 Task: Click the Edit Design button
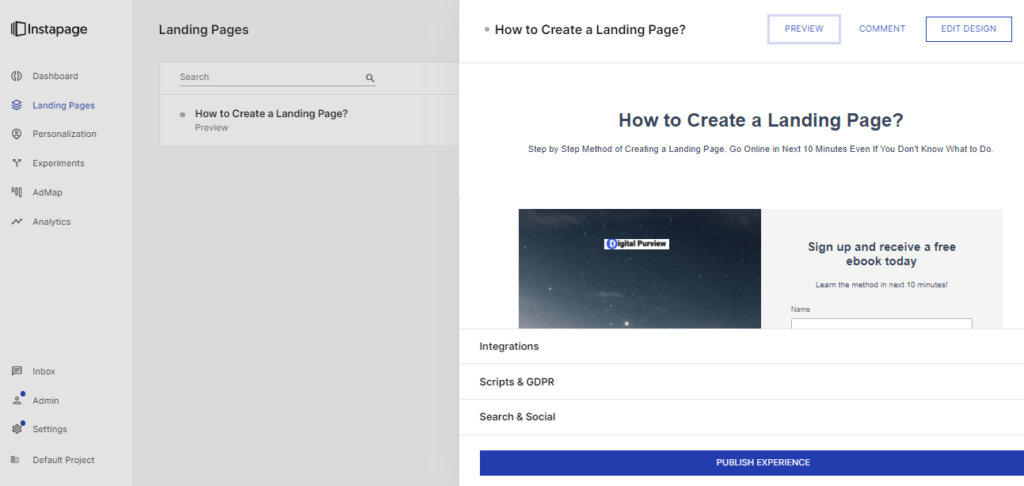[x=968, y=29]
